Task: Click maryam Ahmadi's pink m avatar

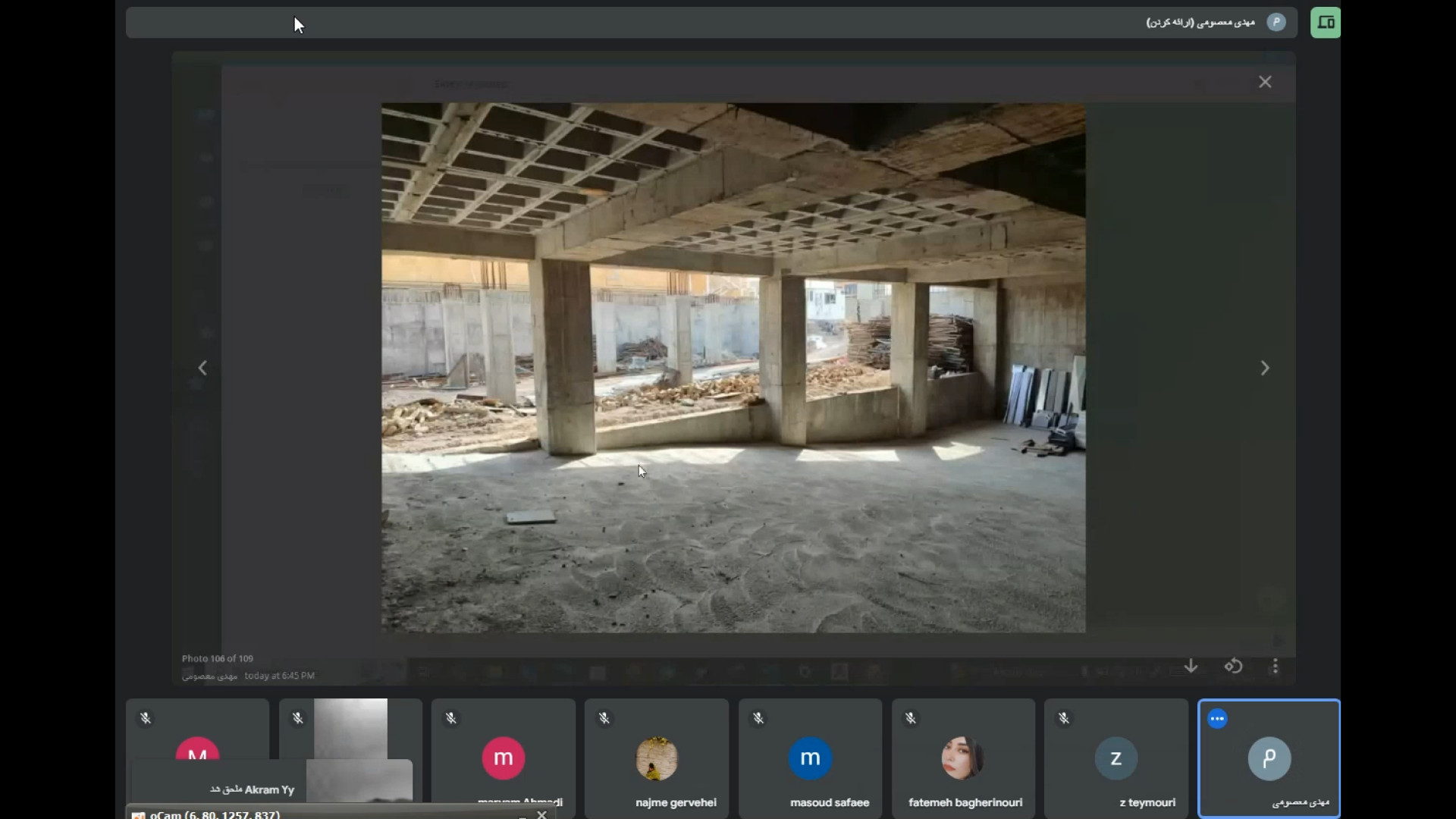Action: pos(504,758)
